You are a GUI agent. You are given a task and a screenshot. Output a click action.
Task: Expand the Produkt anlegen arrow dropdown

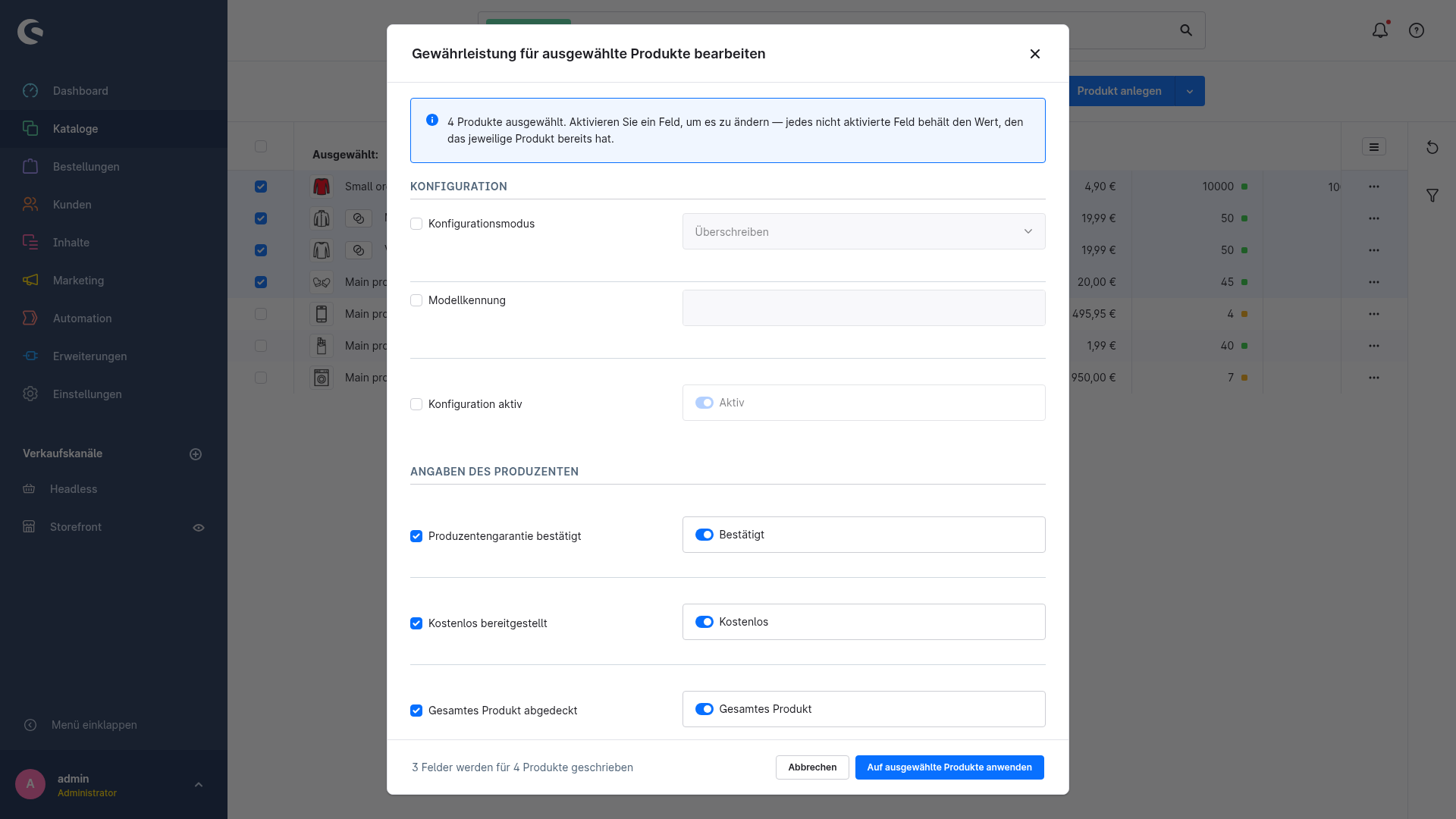(1190, 91)
